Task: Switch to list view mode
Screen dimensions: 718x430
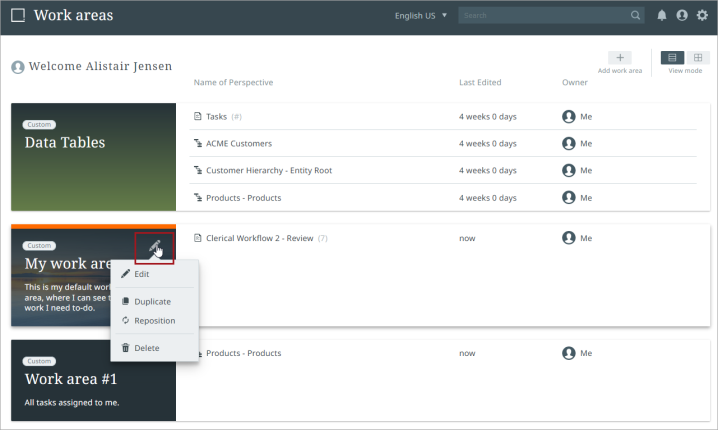Action: [x=672, y=58]
